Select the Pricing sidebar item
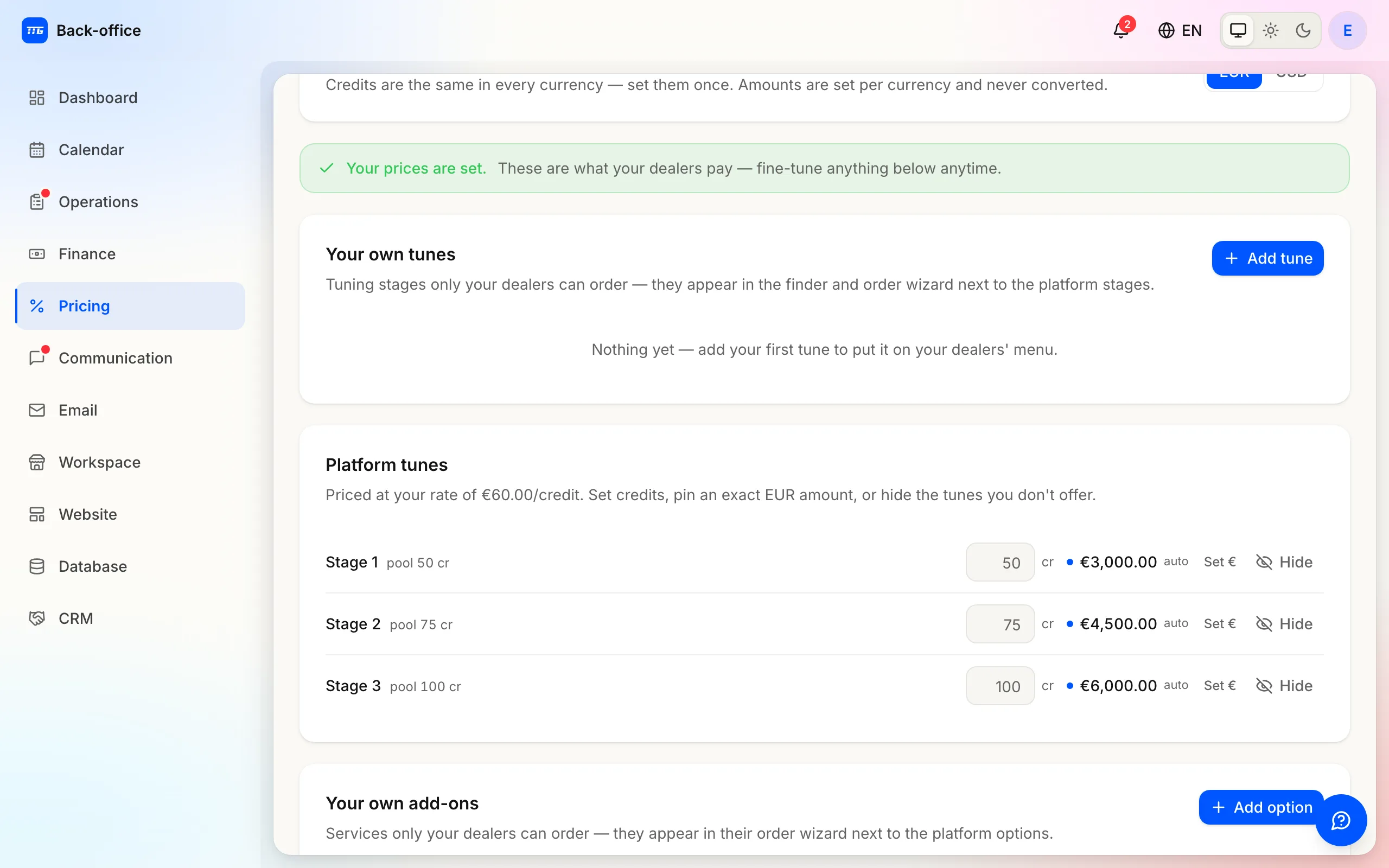 click(130, 306)
